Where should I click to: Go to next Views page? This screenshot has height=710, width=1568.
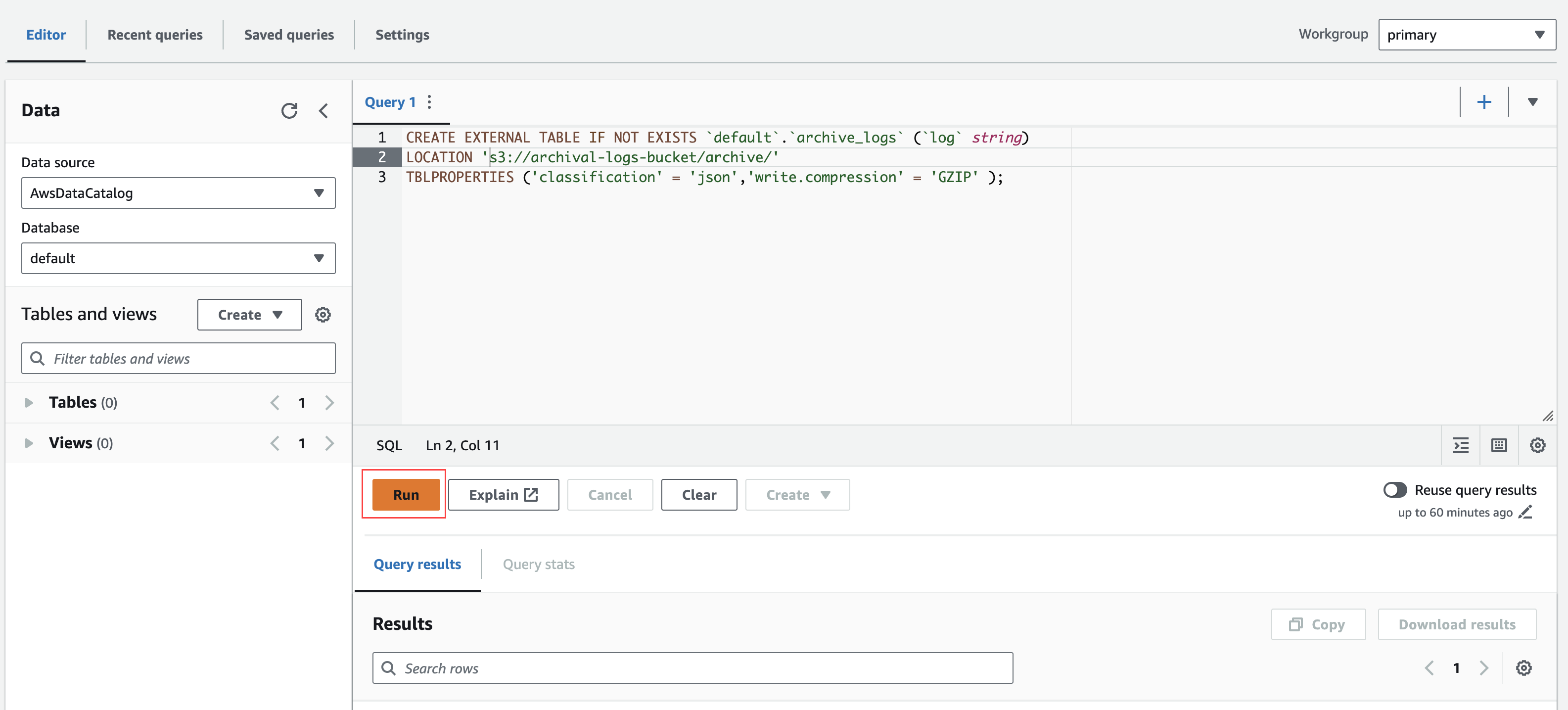coord(329,443)
